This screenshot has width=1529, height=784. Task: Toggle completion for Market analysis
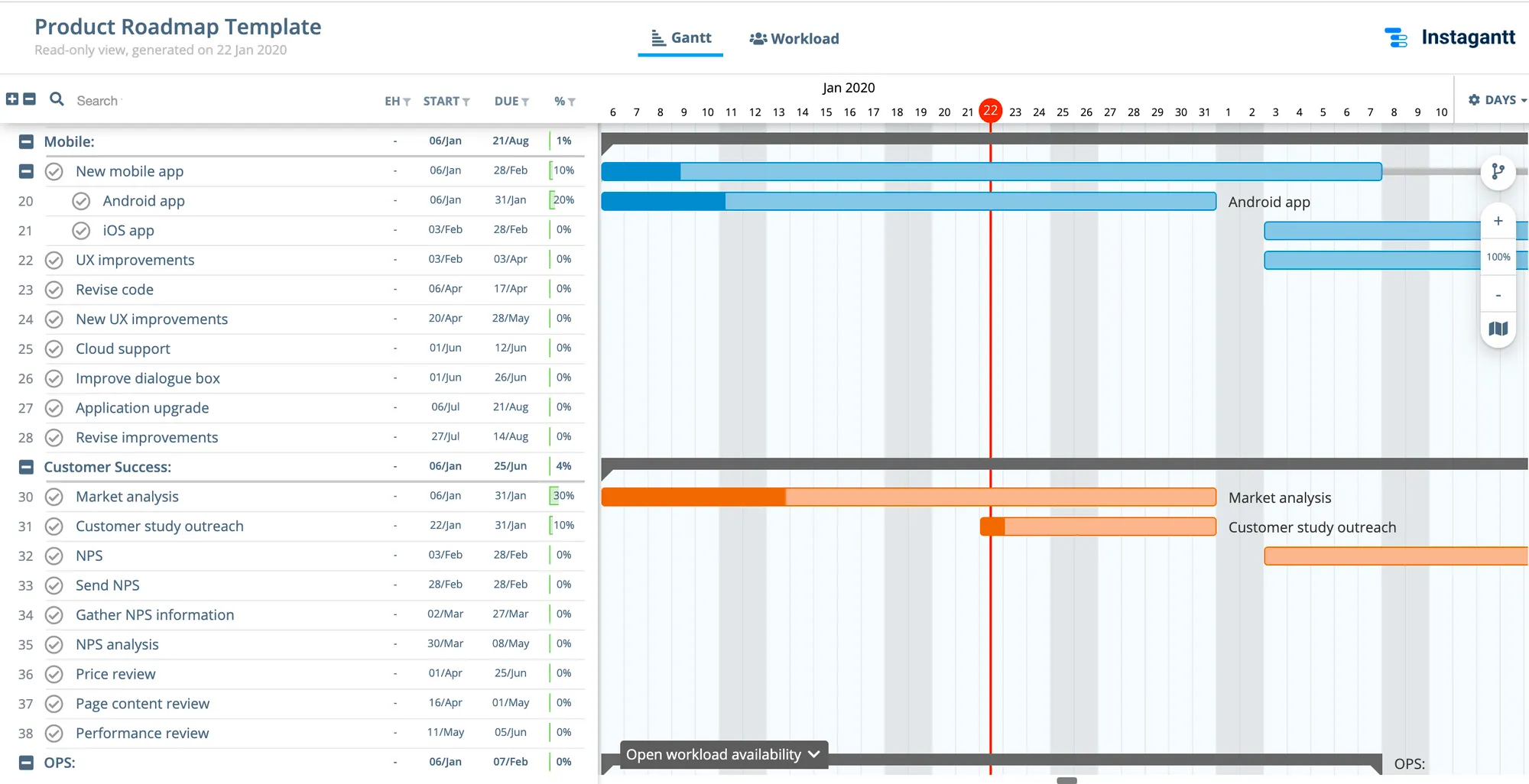(x=54, y=496)
